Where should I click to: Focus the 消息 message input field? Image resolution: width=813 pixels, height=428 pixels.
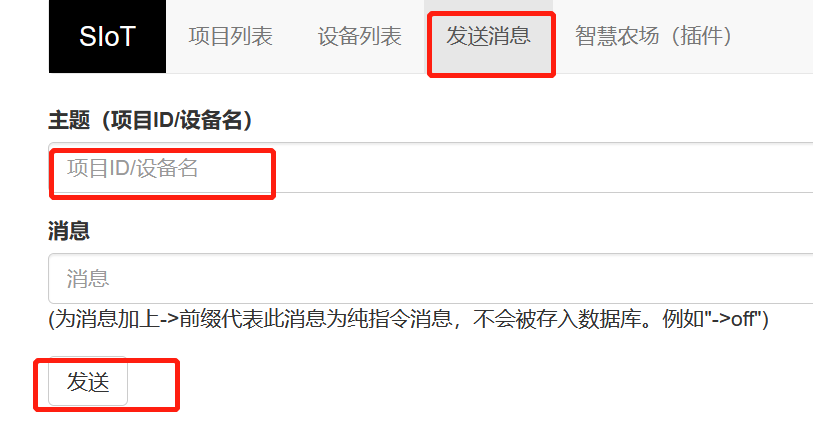point(430,279)
